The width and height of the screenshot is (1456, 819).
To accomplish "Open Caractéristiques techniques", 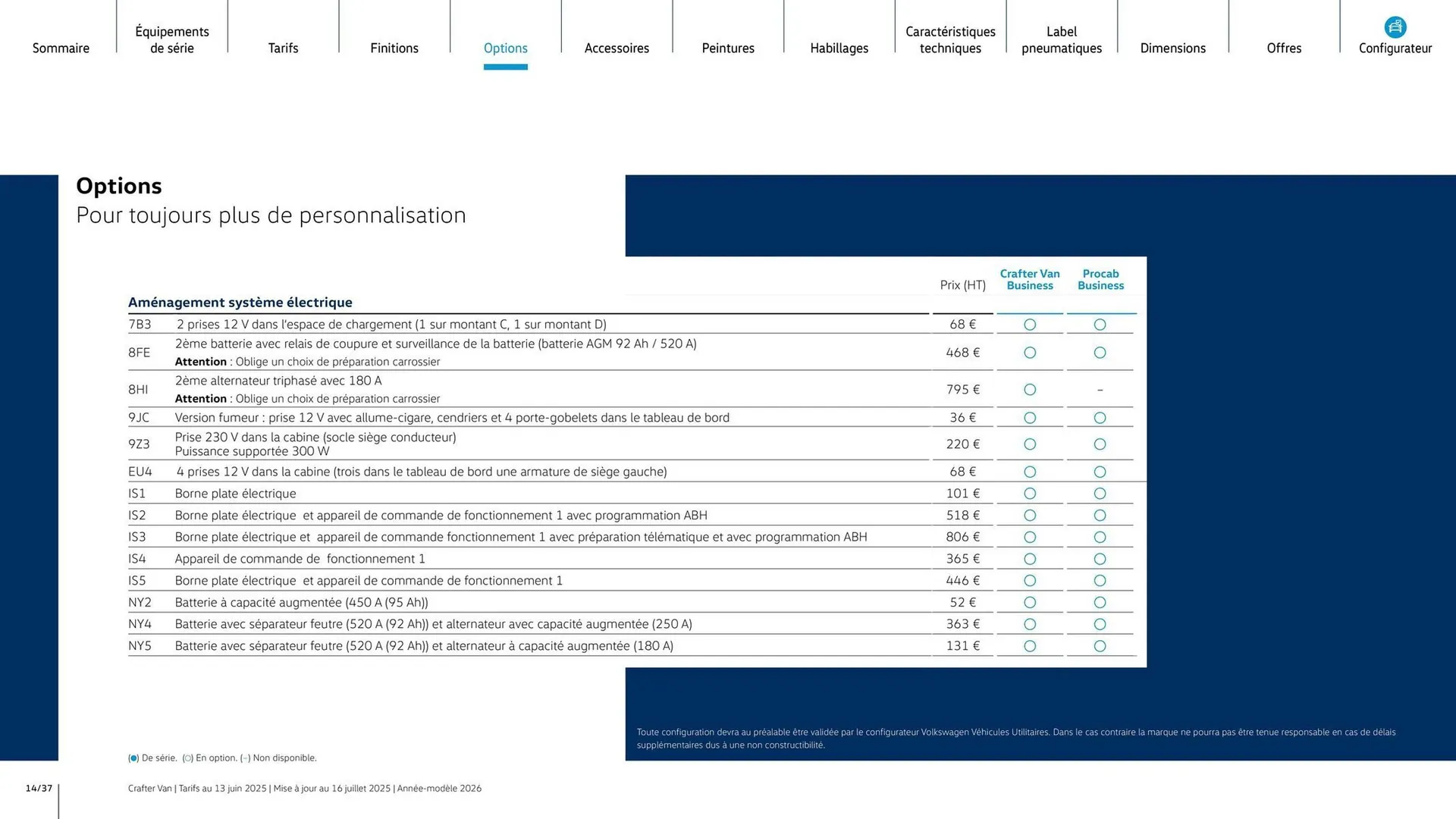I will pos(950,39).
